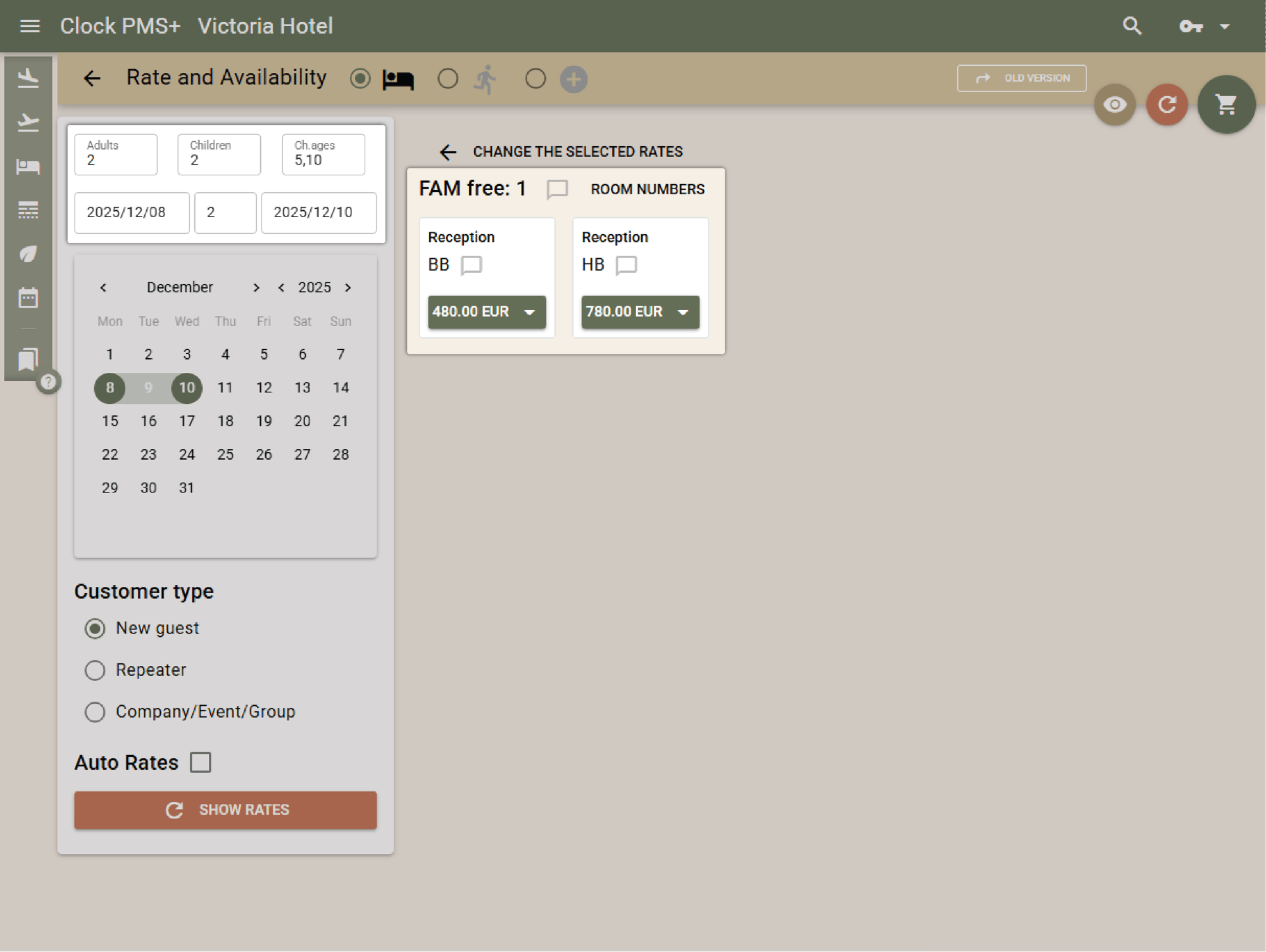Go to next month after December

pos(256,287)
